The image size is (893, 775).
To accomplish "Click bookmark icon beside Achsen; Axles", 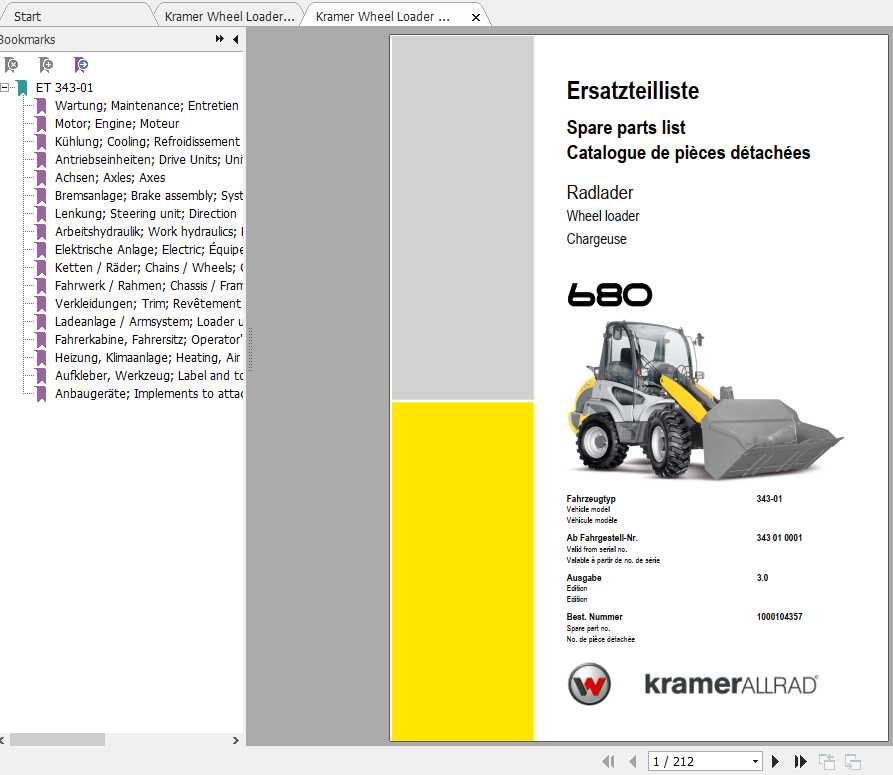I will pyautogui.click(x=41, y=178).
